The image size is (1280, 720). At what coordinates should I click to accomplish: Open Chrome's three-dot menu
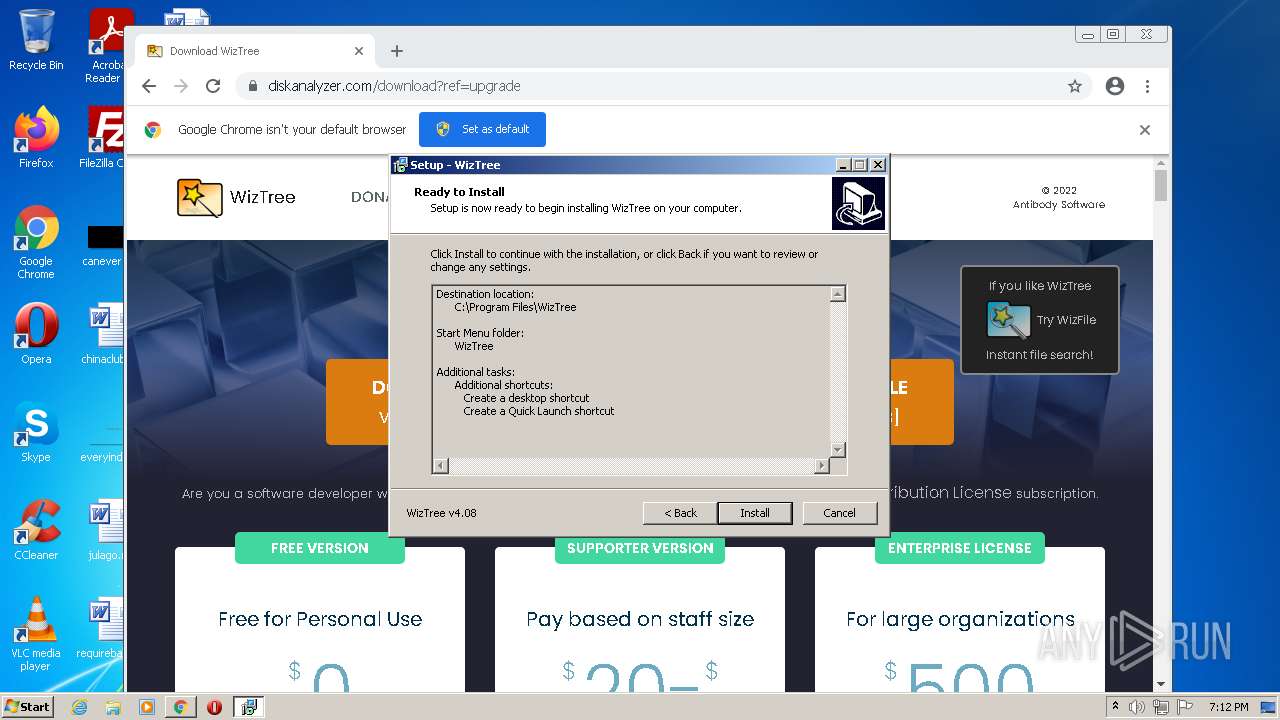[1147, 86]
